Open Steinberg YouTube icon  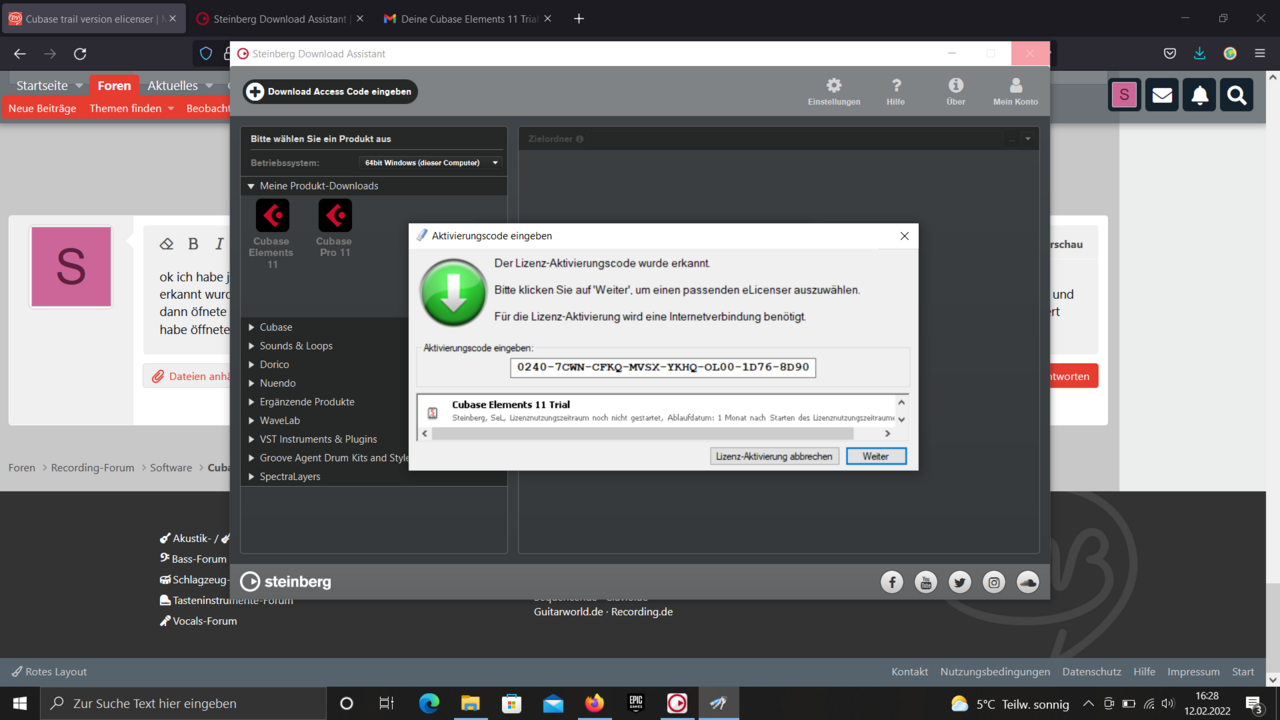(926, 582)
